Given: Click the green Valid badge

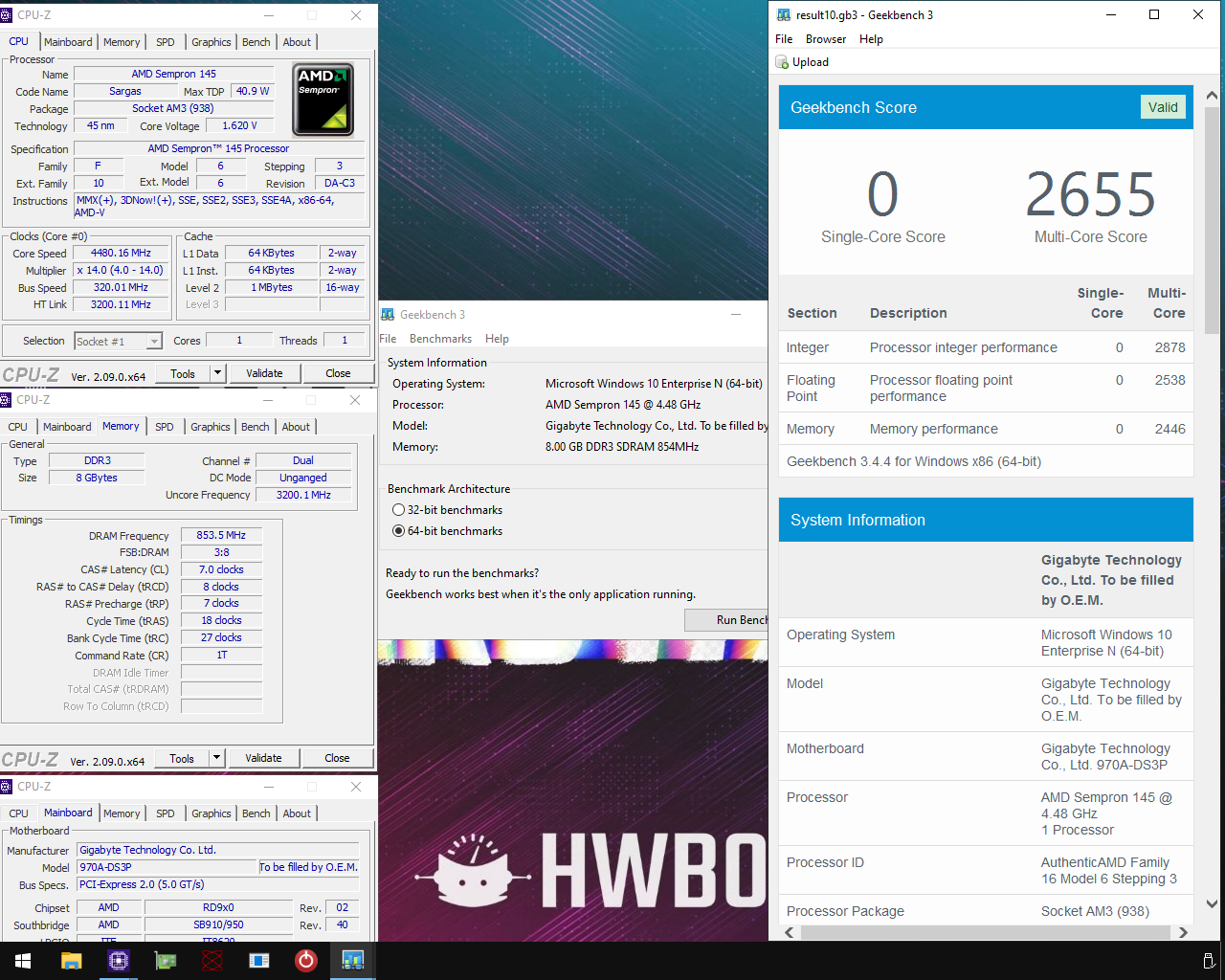Looking at the screenshot, I should point(1163,107).
